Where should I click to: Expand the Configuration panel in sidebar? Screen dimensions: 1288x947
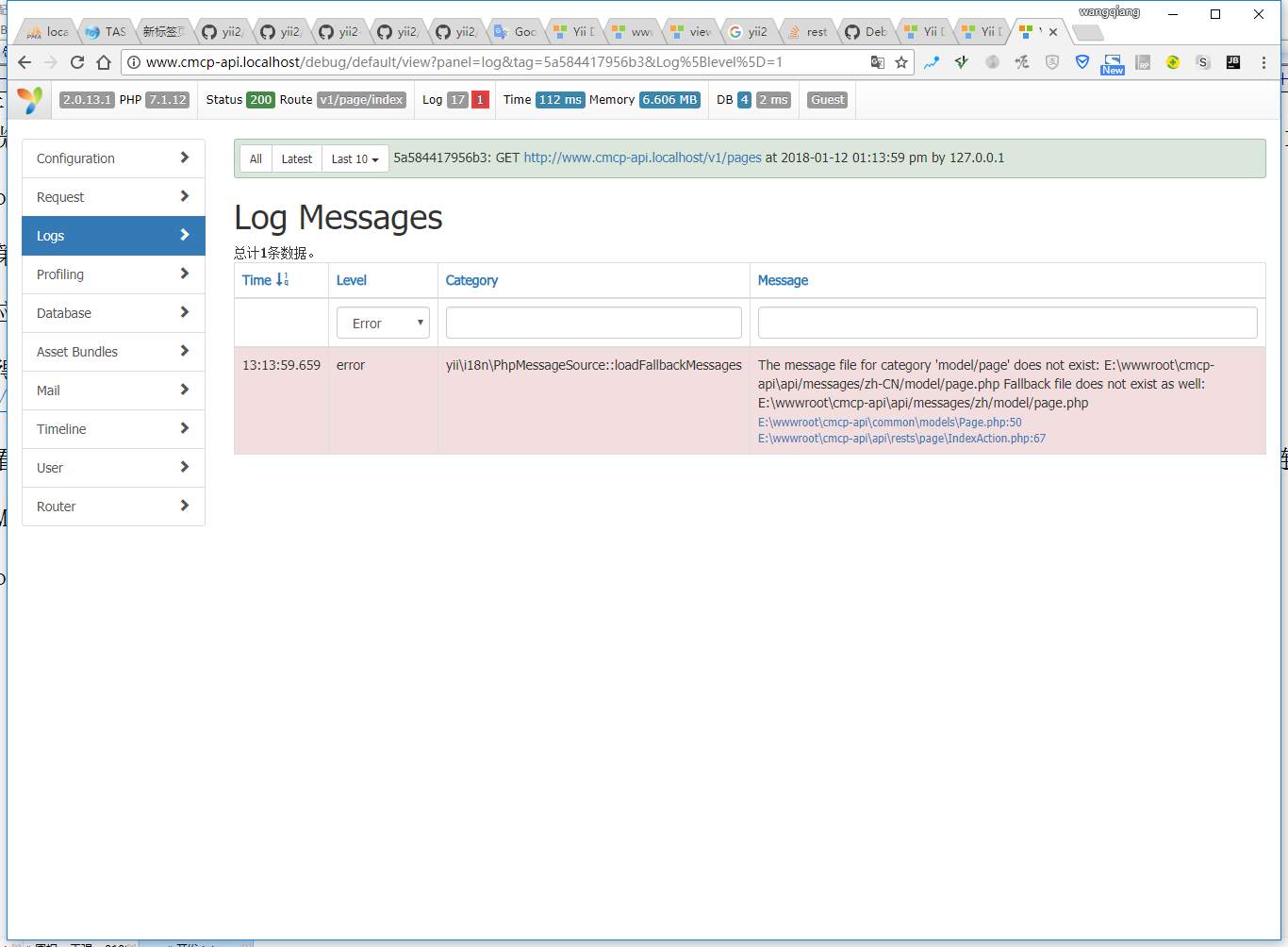[x=113, y=158]
